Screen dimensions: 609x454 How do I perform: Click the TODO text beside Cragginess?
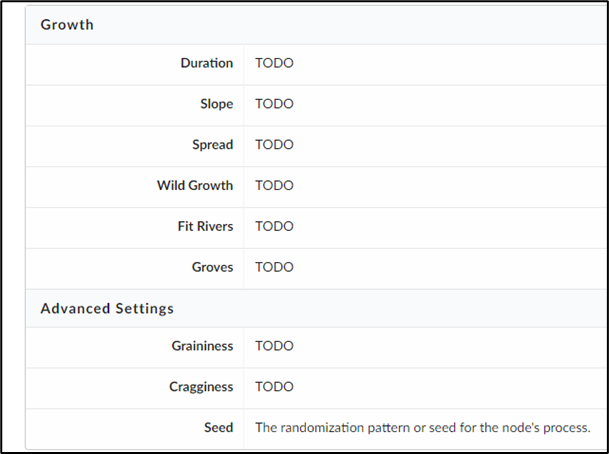point(274,387)
